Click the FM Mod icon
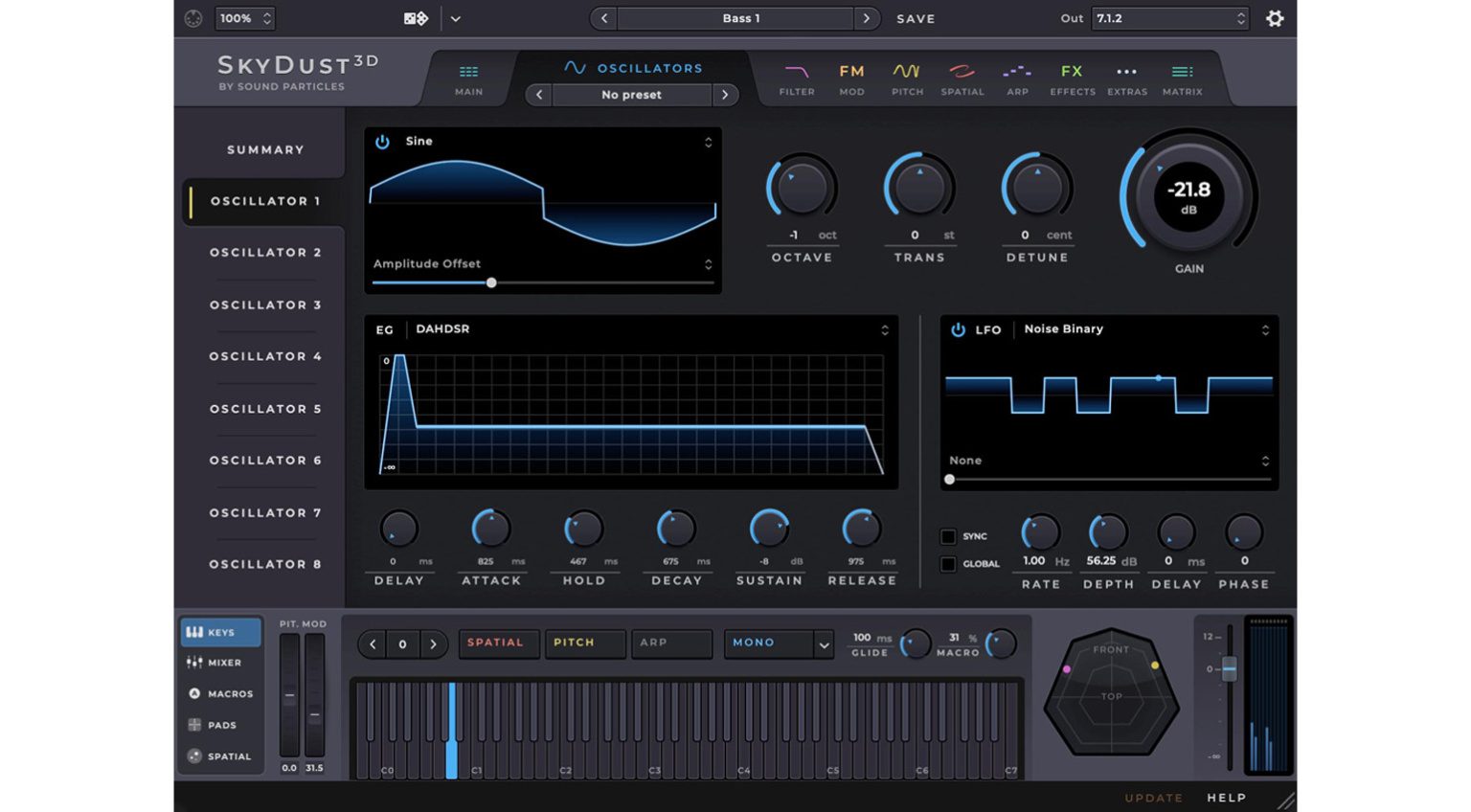Image resolution: width=1471 pixels, height=812 pixels. (850, 77)
